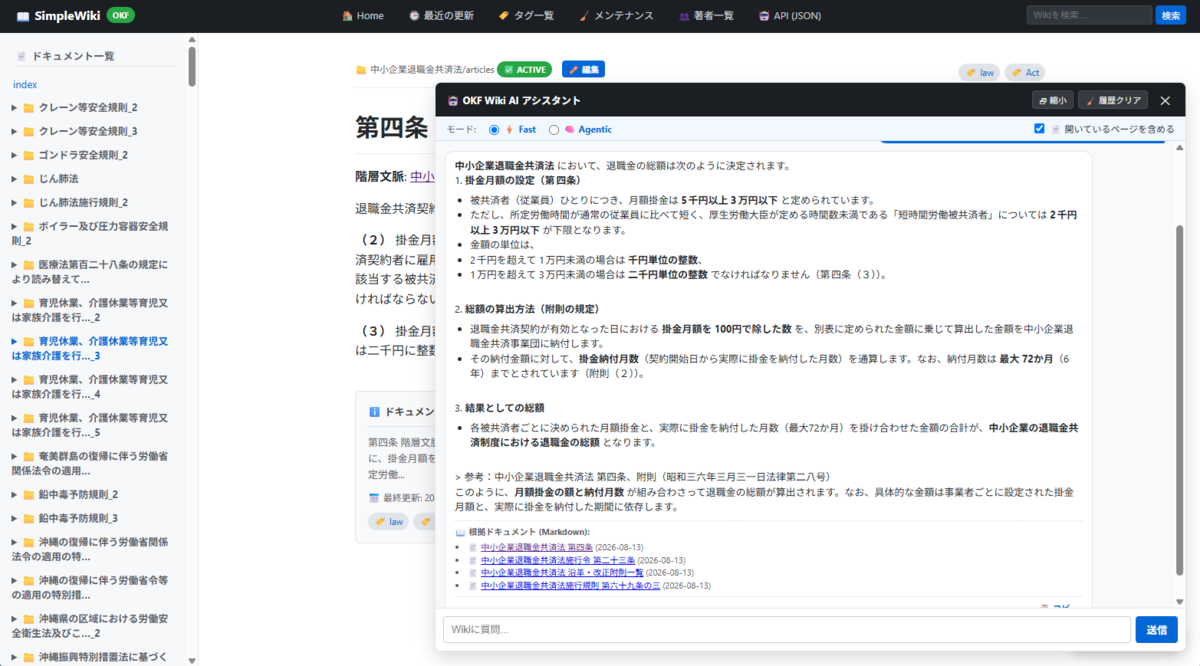Click the calendar icon beside 最終更新
The height and width of the screenshot is (666, 1200).
pos(373,497)
